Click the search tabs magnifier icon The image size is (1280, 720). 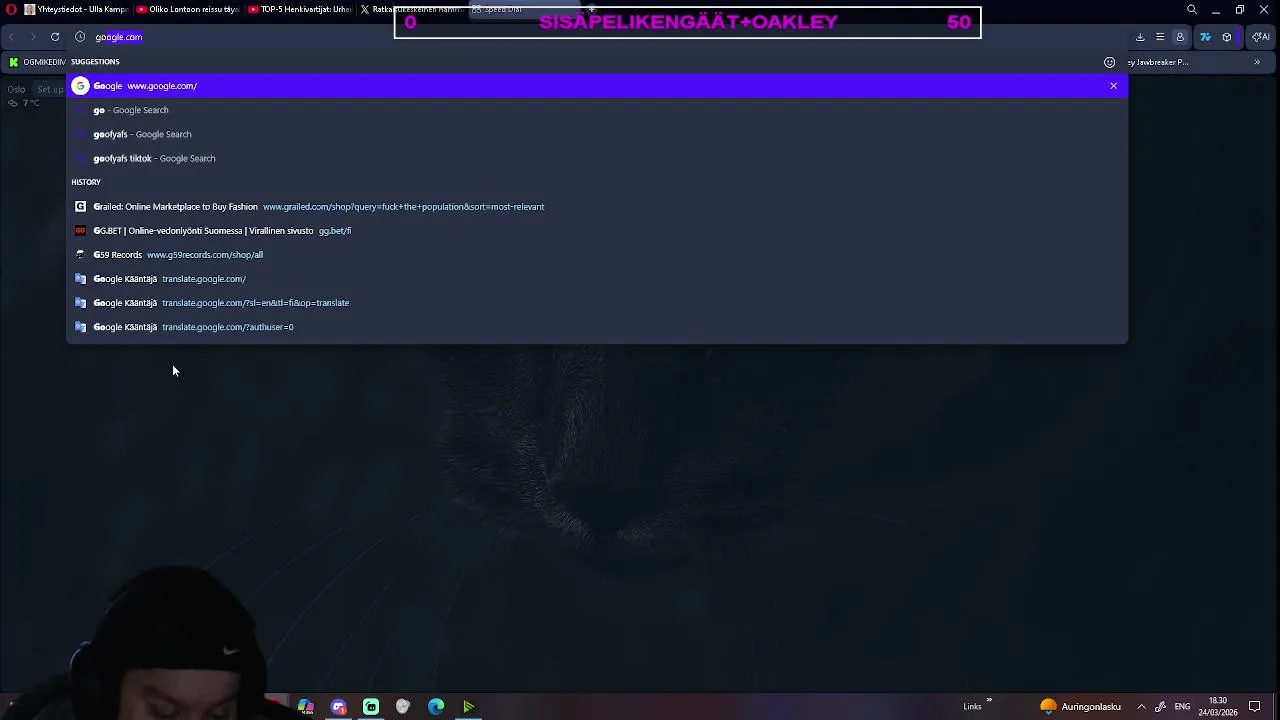(1192, 10)
